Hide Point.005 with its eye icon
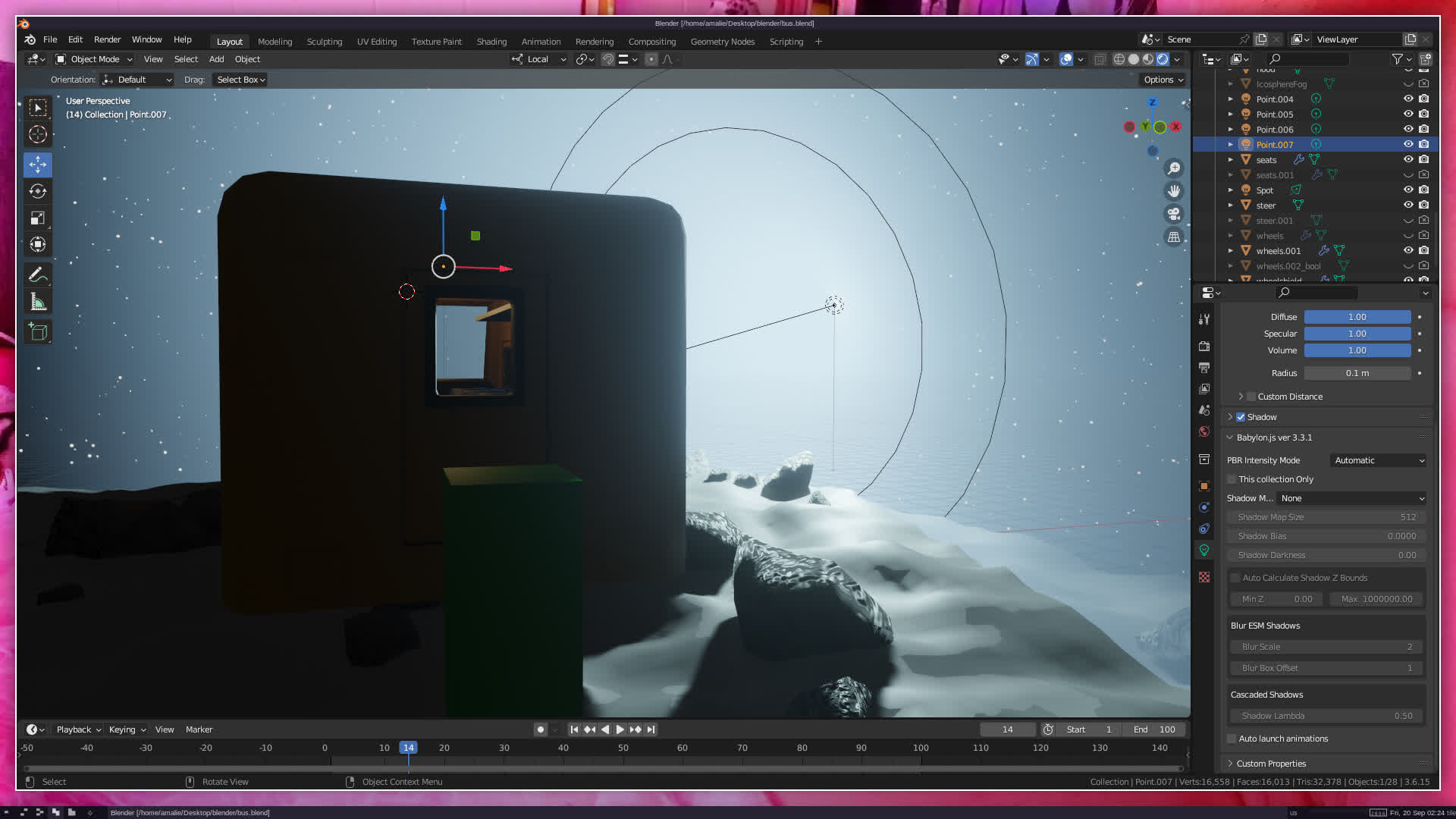Screen dimensions: 1456x819 tap(1408, 115)
